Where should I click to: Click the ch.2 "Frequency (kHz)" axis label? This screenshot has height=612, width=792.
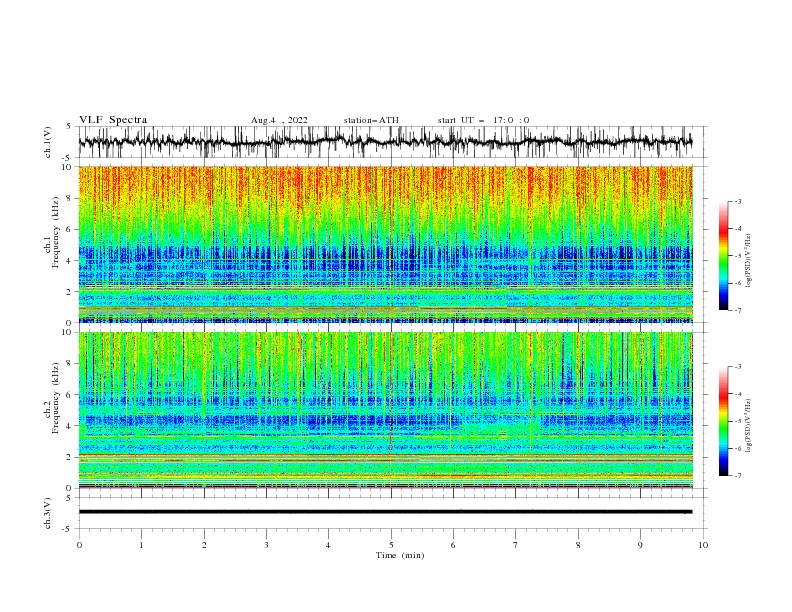pos(56,398)
